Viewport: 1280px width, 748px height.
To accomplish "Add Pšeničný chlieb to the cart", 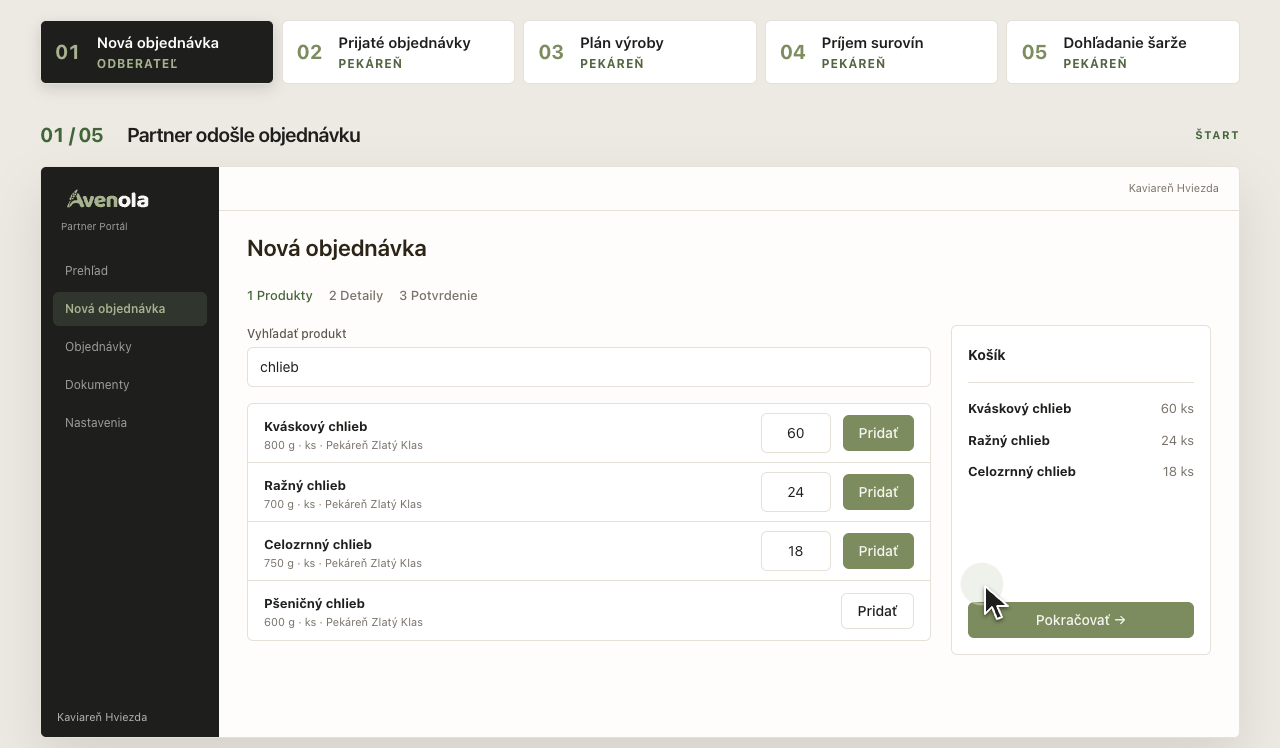I will click(877, 611).
